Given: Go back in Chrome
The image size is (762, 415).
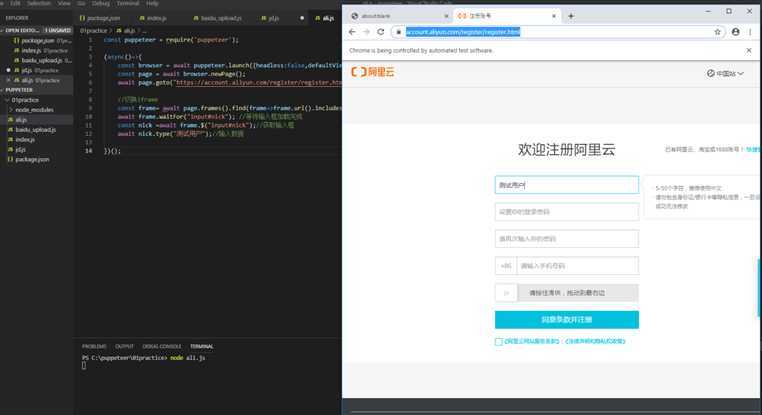Looking at the screenshot, I should click(352, 32).
